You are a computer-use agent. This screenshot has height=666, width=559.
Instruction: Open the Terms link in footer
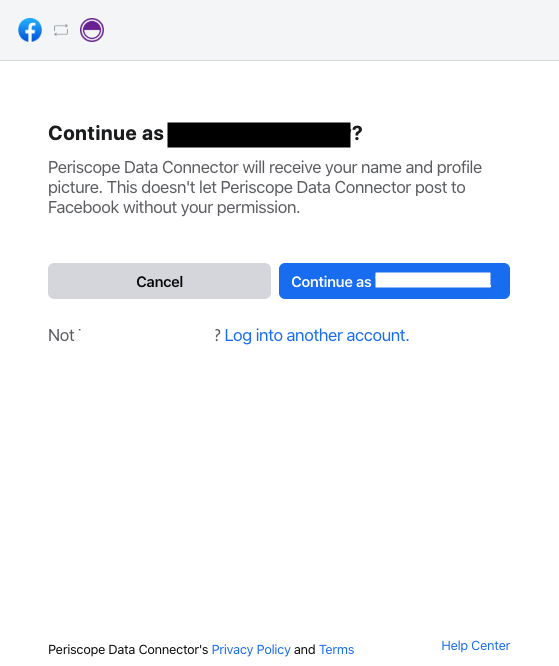(336, 649)
